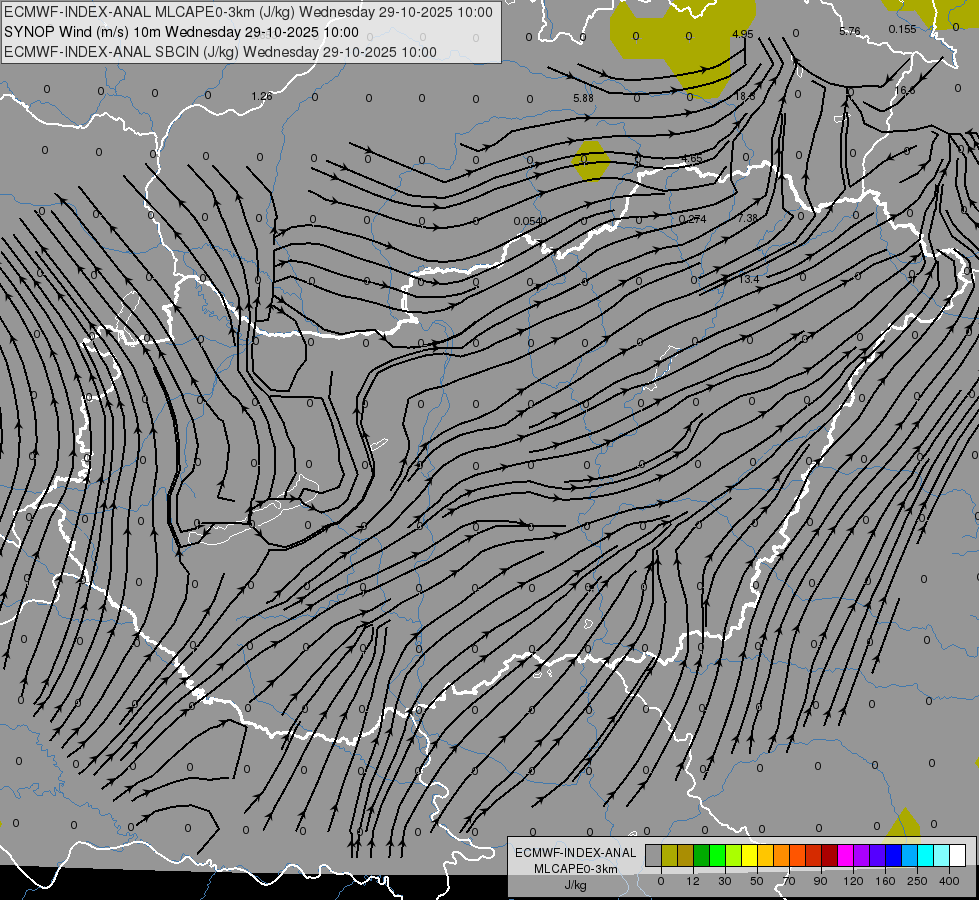Pick the dark red legend swatch

click(x=830, y=855)
